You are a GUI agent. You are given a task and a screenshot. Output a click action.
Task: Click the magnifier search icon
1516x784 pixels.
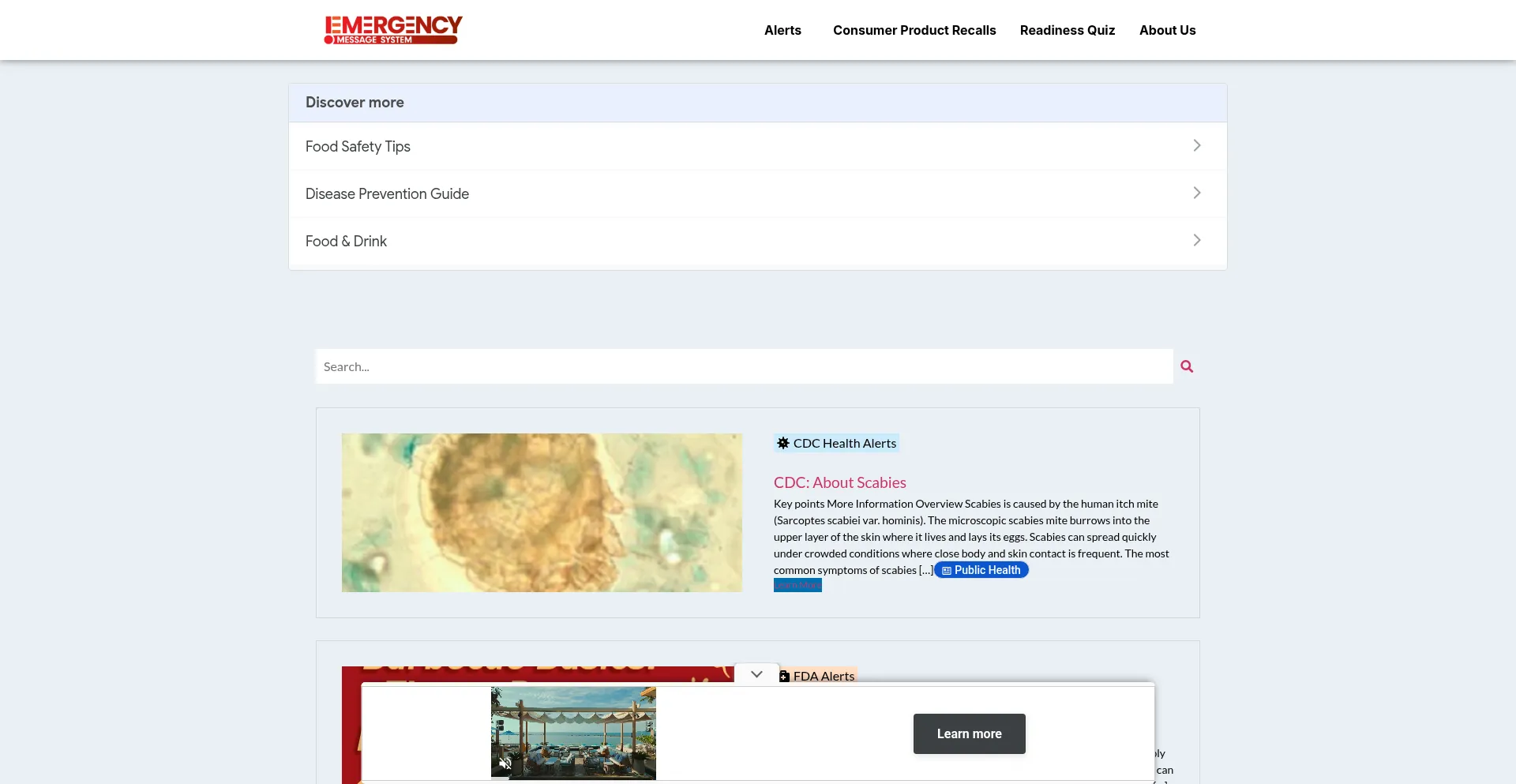[1187, 366]
